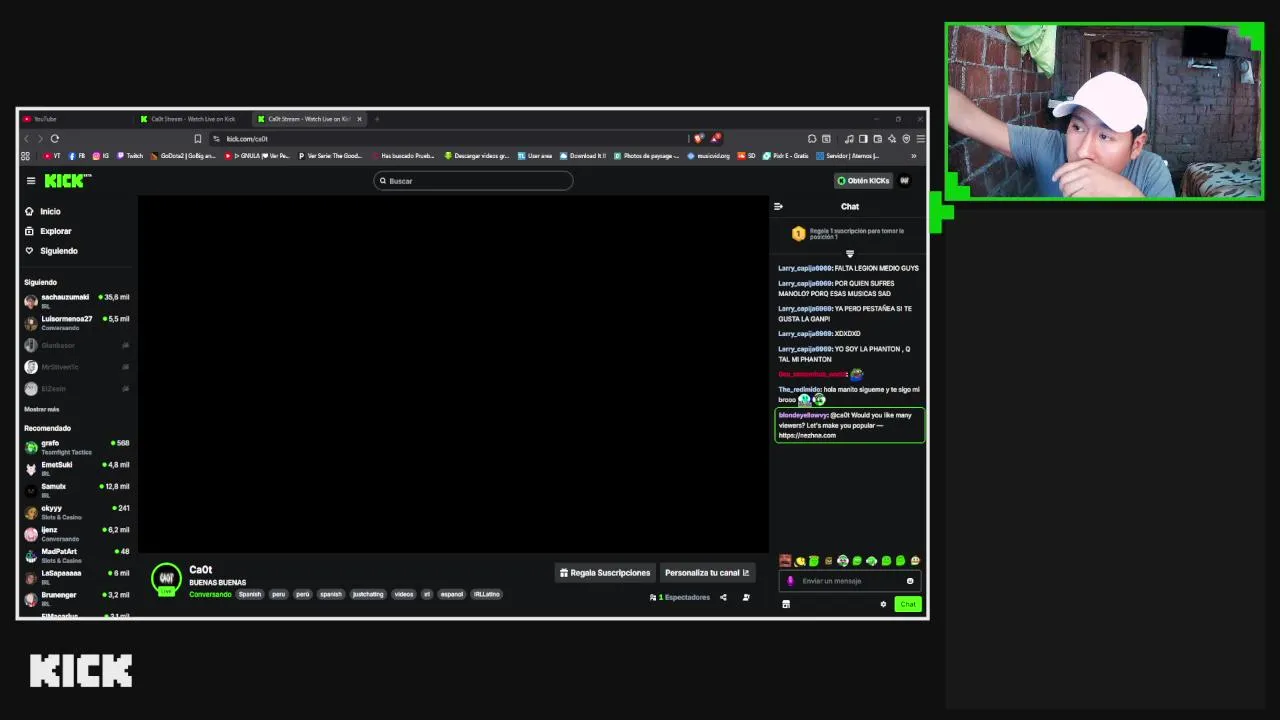Open the browser apps grid icon
This screenshot has height=720, width=1280.
click(26, 156)
